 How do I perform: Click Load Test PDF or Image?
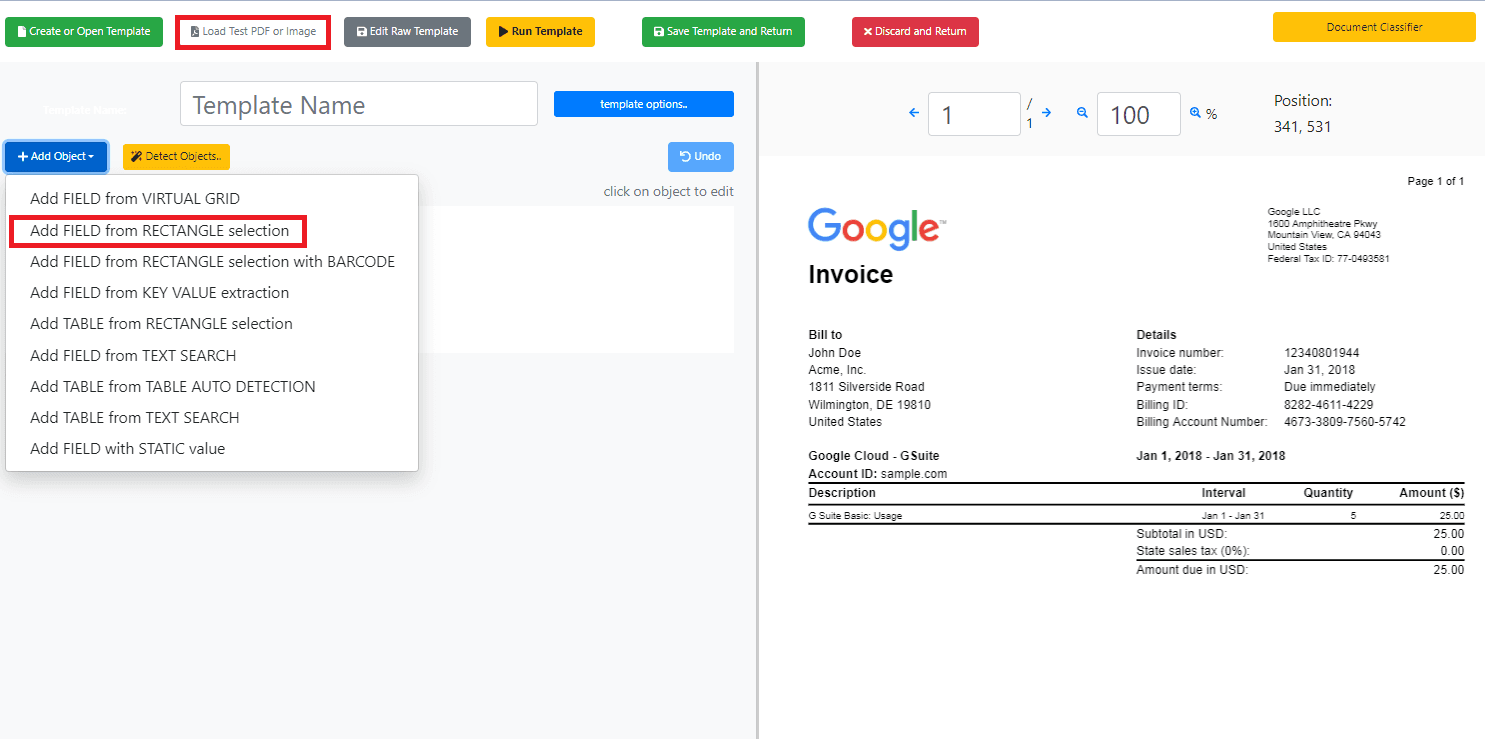coord(253,32)
